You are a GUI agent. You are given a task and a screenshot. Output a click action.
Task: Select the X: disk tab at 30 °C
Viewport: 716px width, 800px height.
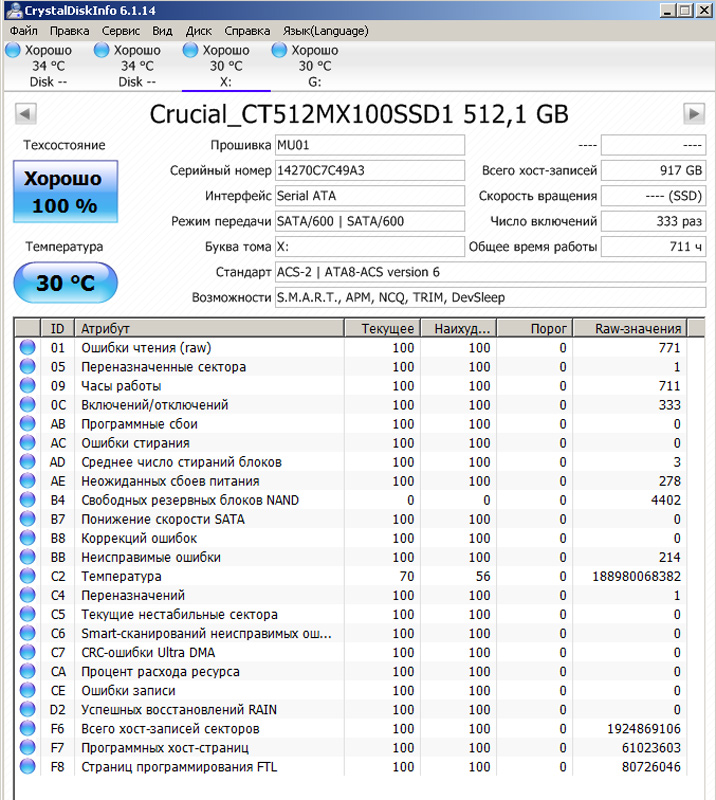[x=226, y=66]
